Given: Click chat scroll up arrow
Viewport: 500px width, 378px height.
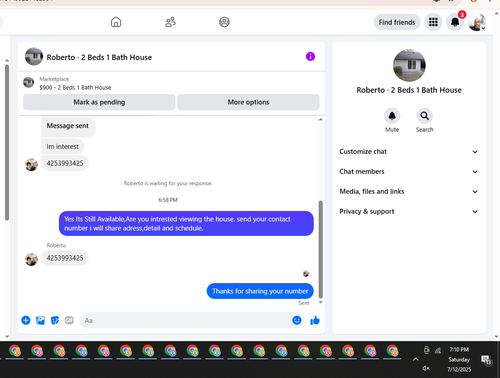Looking at the screenshot, I should [321, 119].
